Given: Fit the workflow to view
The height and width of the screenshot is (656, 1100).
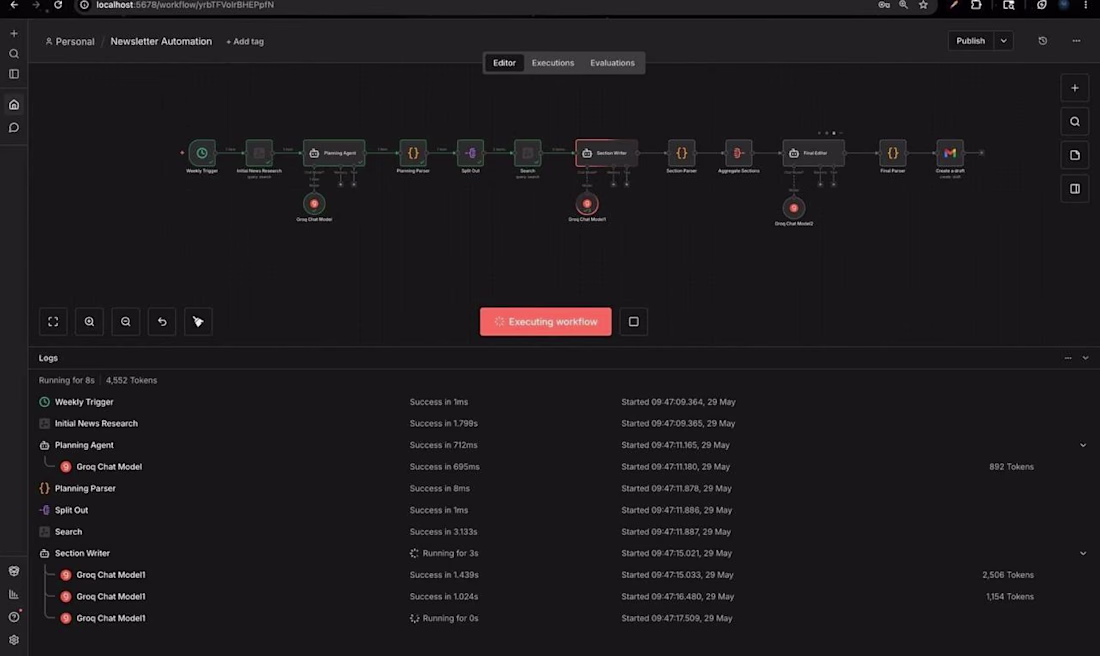Looking at the screenshot, I should (x=53, y=321).
